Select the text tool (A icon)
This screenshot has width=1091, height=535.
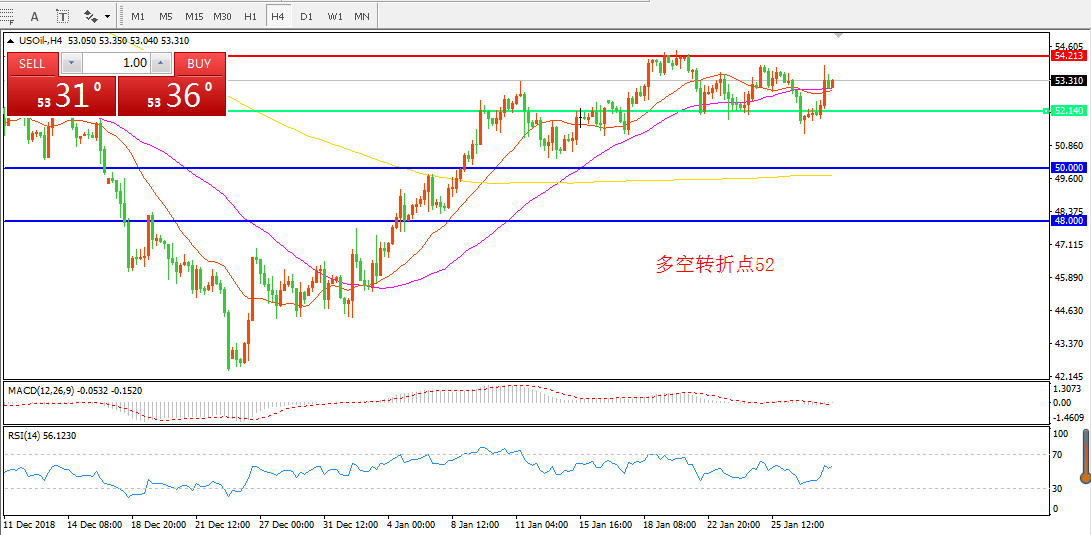click(x=35, y=16)
